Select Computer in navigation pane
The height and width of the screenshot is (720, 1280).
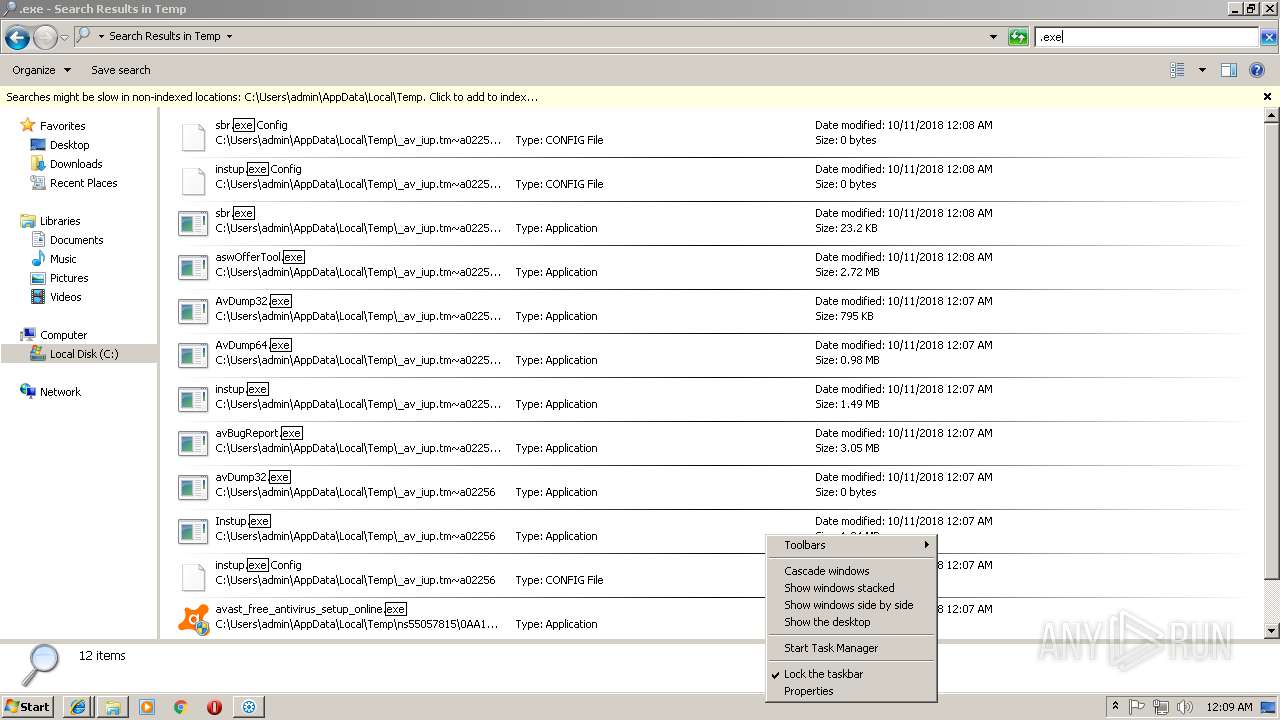point(63,335)
